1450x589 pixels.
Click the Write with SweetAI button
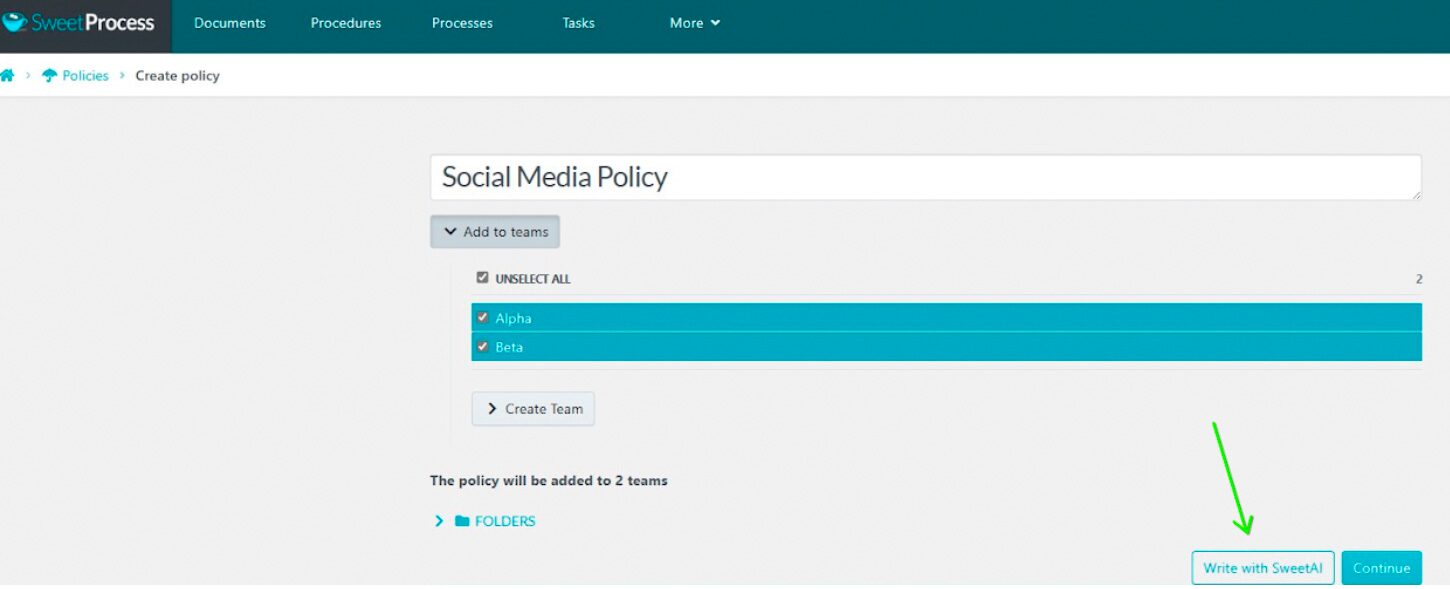1262,567
